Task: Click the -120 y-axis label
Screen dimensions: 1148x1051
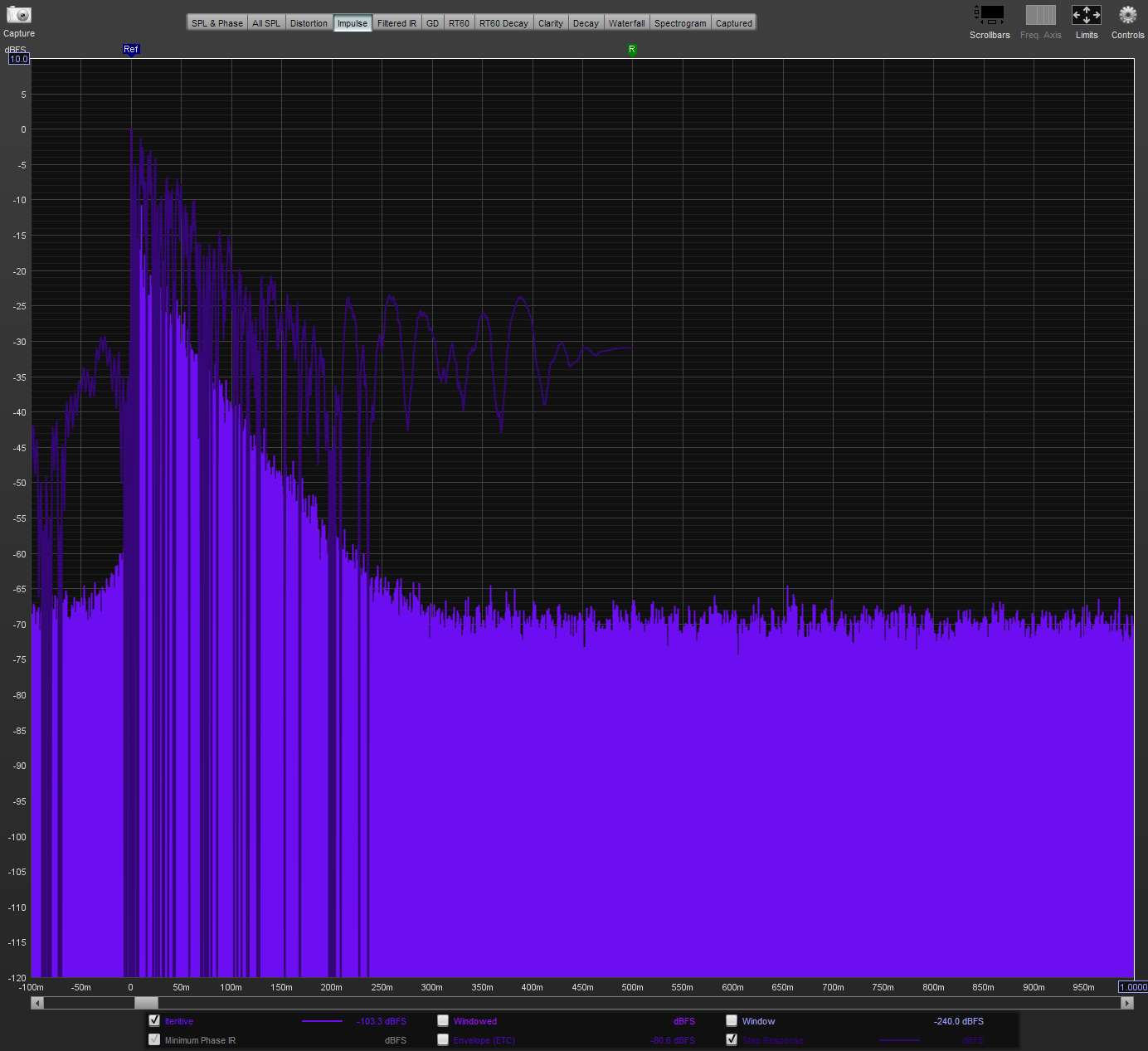Action: coord(17,978)
